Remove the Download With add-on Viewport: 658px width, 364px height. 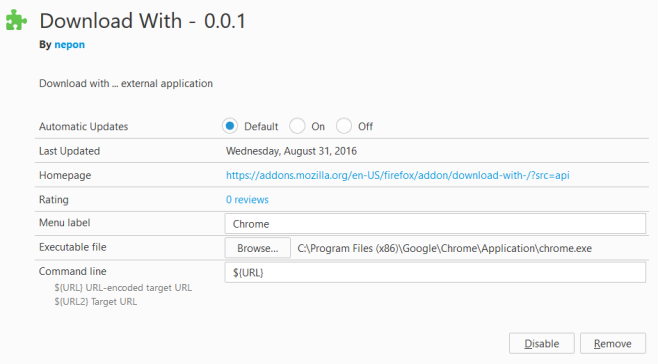click(613, 343)
